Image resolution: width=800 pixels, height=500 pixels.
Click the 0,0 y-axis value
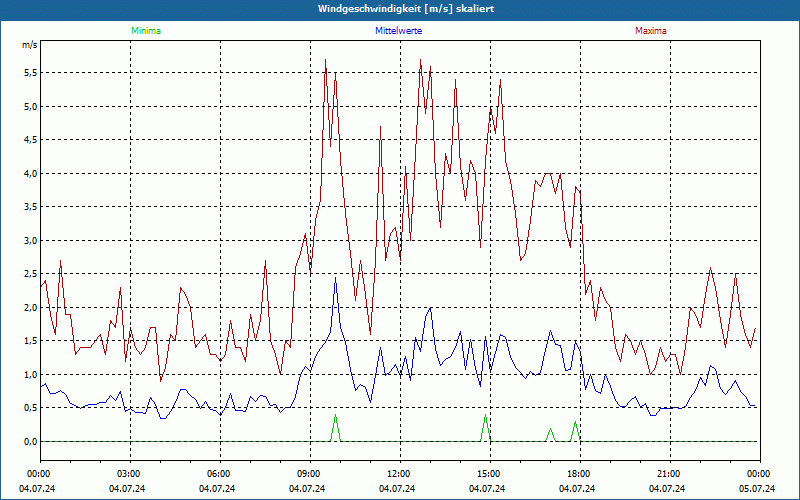pyautogui.click(x=31, y=441)
